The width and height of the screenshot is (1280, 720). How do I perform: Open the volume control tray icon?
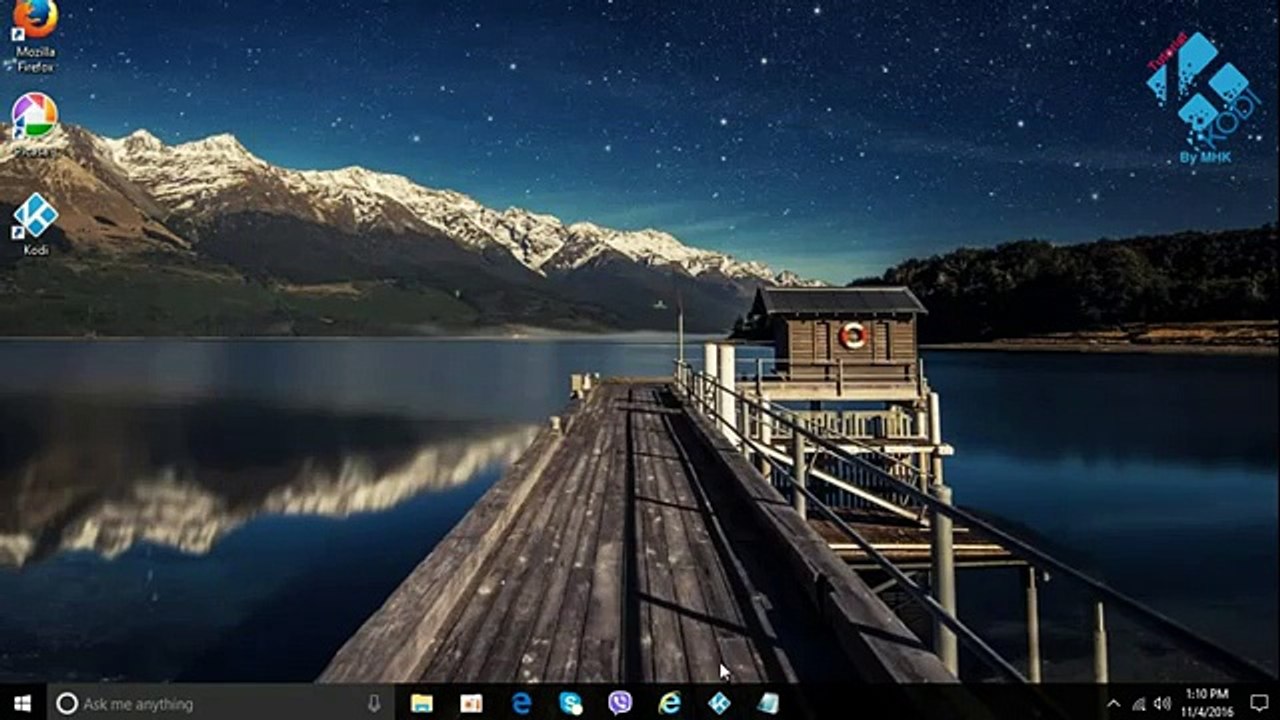click(1162, 703)
